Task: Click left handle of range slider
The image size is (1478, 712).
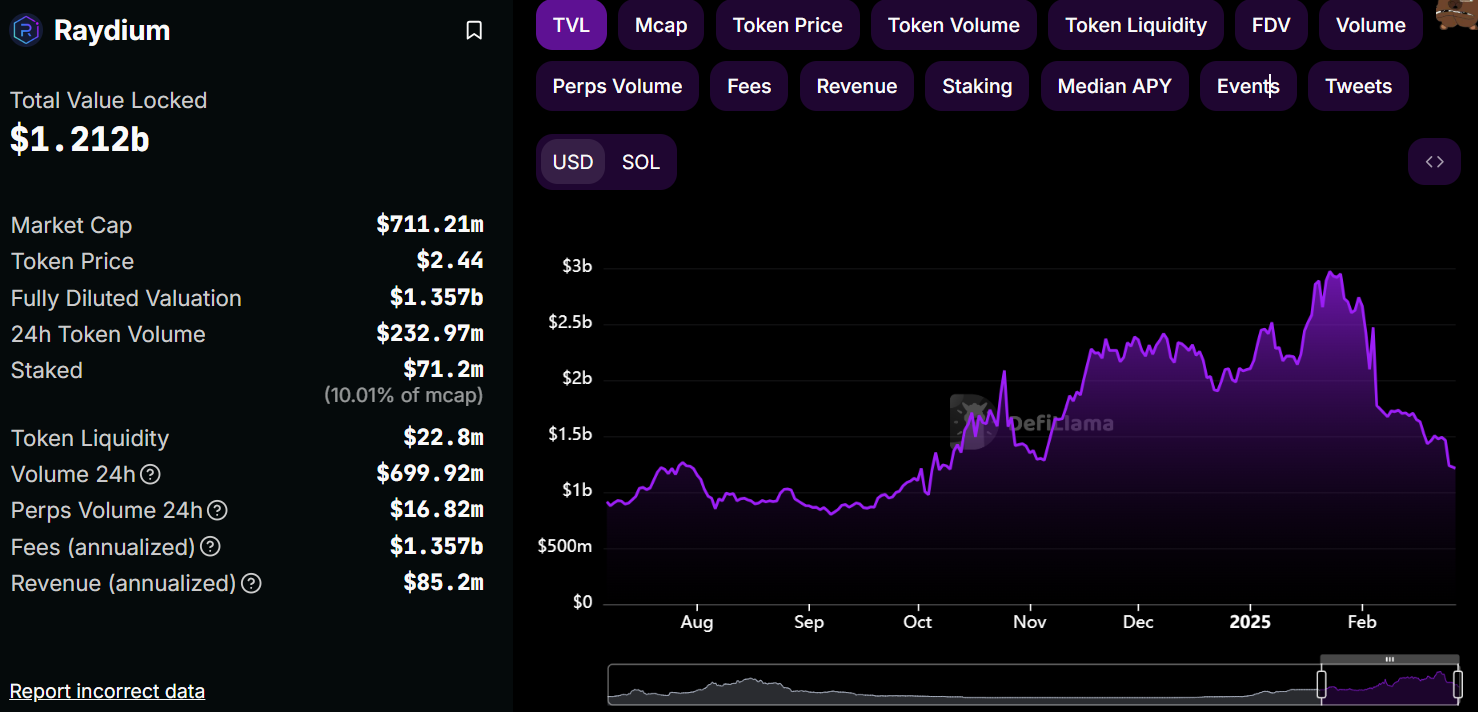Action: (x=1321, y=685)
